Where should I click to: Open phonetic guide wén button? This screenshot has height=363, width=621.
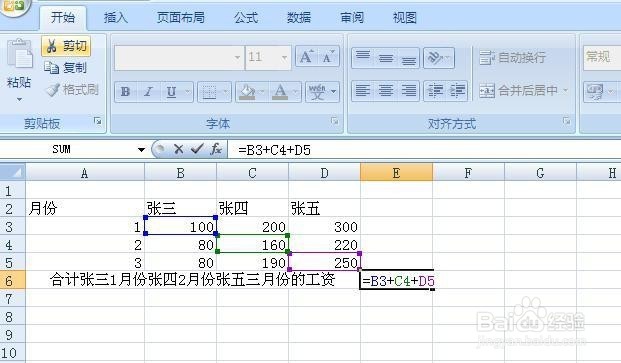tap(322, 92)
